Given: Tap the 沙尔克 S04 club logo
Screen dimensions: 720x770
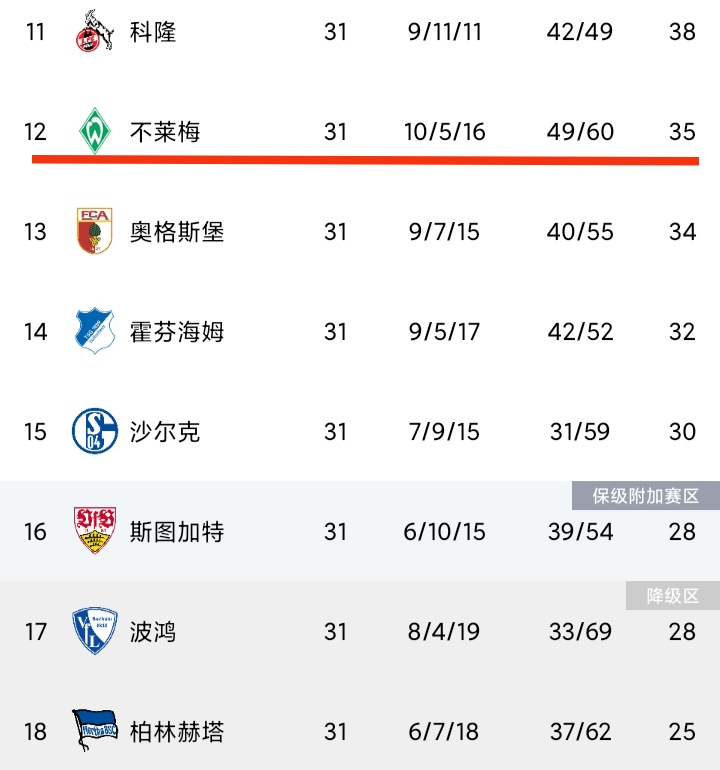Looking at the screenshot, I should tap(95, 431).
